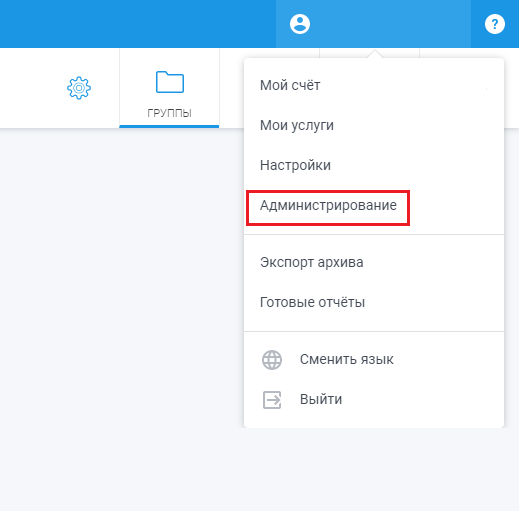
Task: Open settings with the gear icon
Action: [79, 88]
